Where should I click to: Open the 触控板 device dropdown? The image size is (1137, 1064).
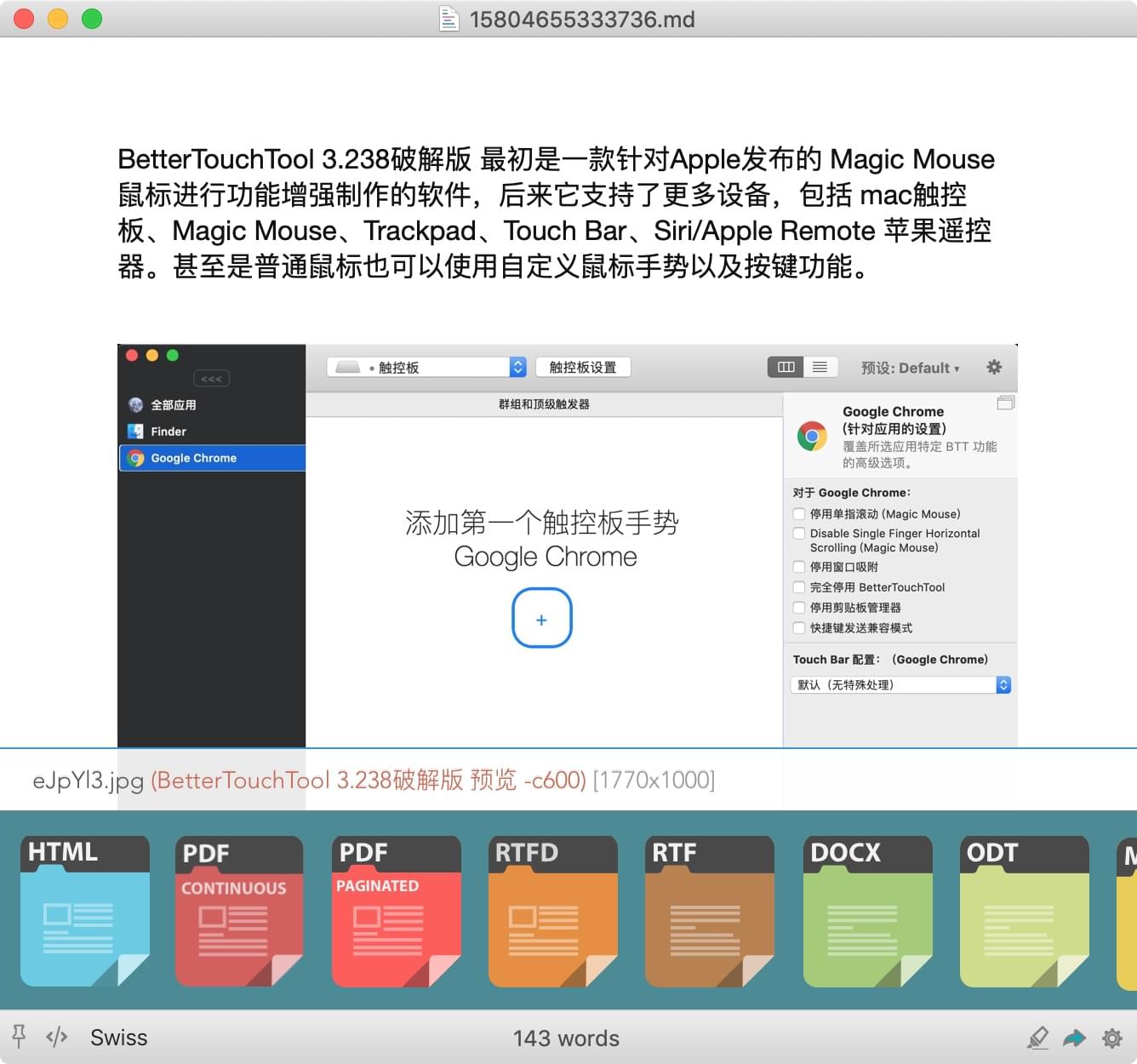click(426, 367)
